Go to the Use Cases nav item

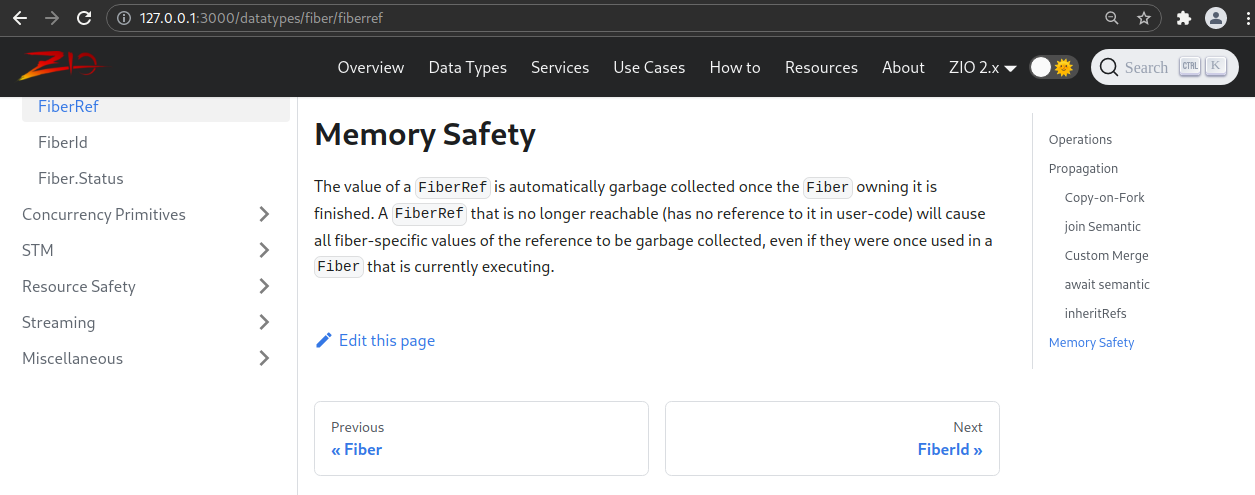tap(649, 67)
